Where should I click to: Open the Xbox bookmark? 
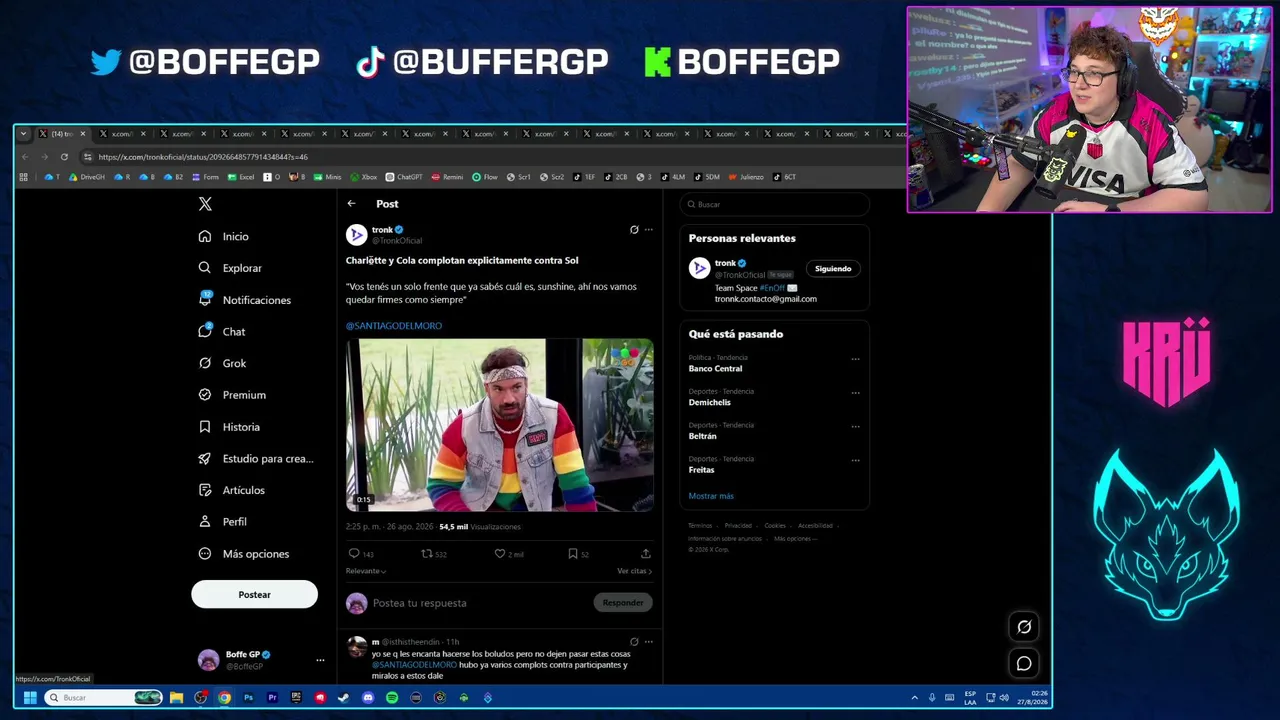click(364, 177)
